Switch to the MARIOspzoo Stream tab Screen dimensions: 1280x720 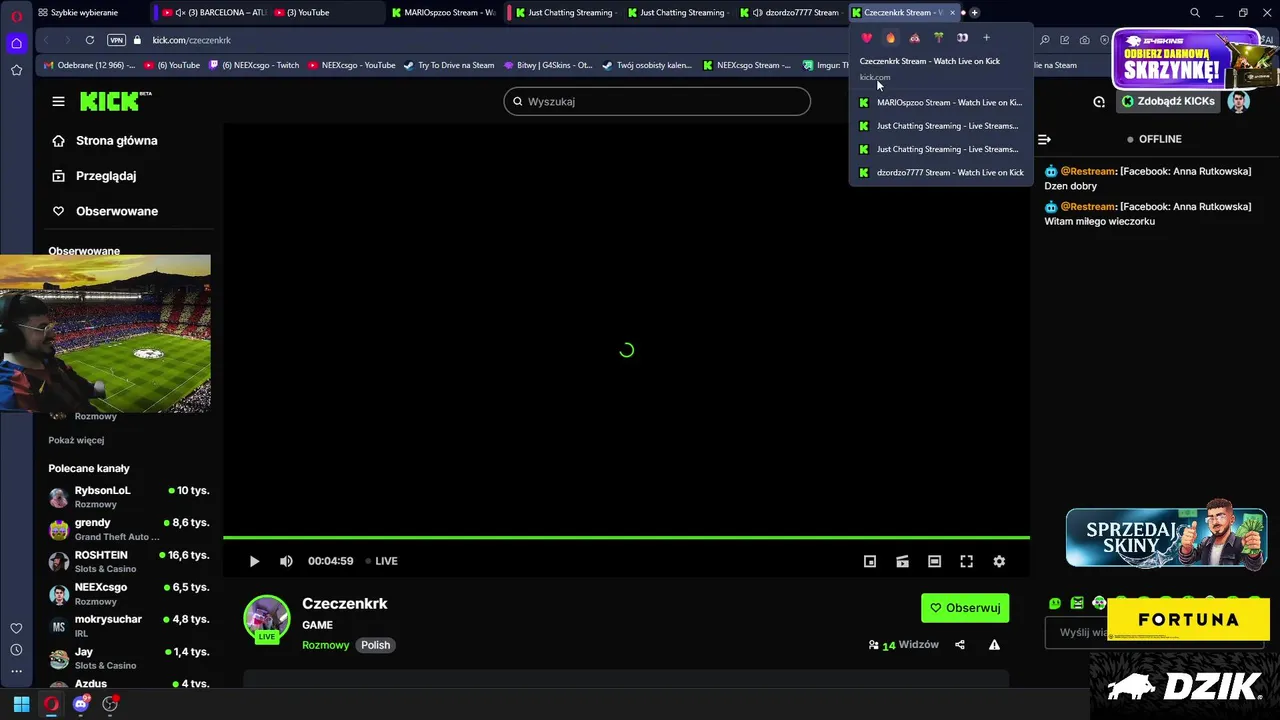(x=445, y=12)
